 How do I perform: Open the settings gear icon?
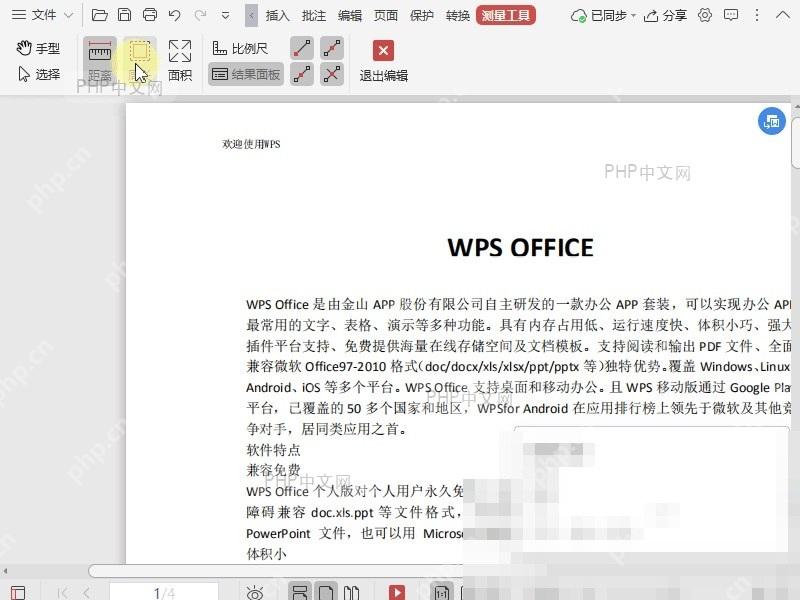point(705,15)
